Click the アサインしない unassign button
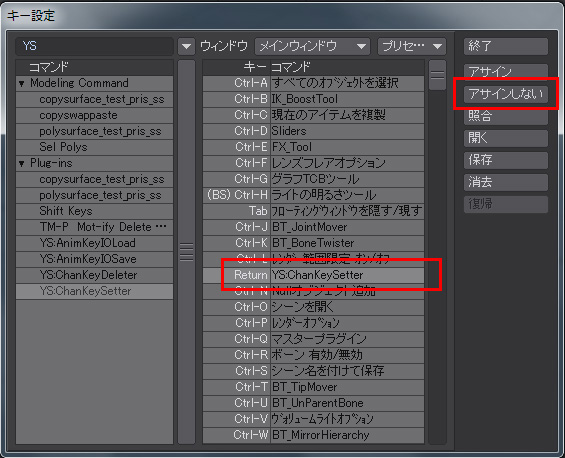 coord(506,94)
